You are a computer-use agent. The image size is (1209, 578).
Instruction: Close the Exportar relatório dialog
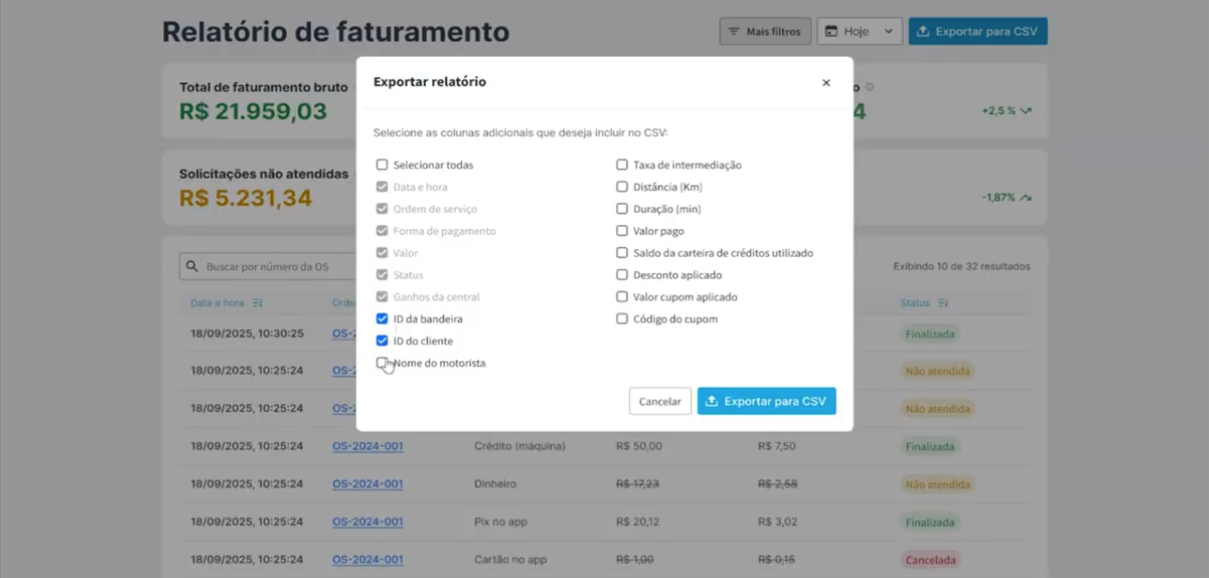(x=826, y=83)
